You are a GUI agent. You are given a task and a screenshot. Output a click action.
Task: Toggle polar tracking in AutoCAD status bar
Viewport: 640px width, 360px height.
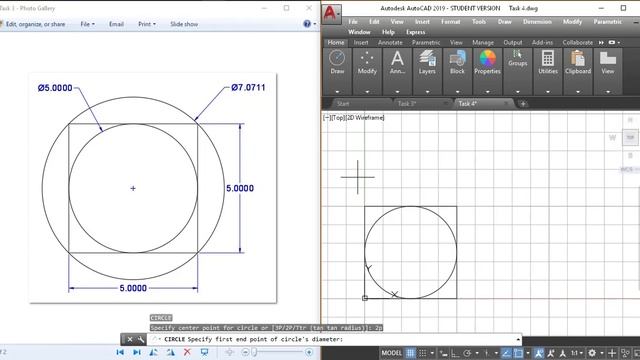click(467, 353)
